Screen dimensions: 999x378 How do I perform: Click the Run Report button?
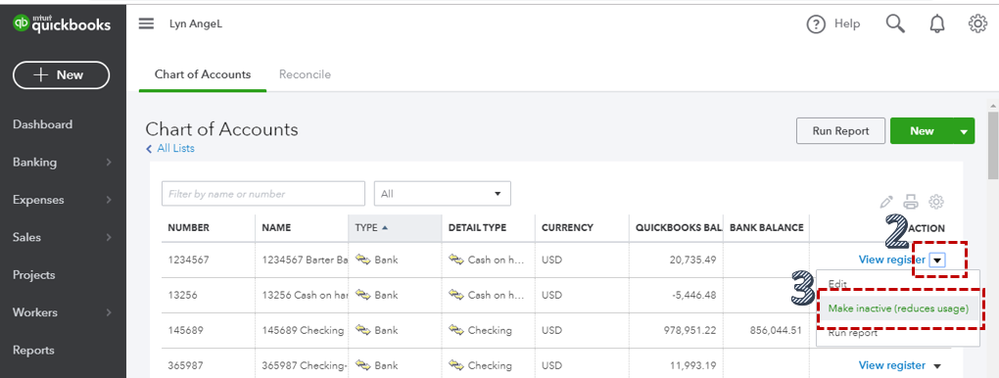point(840,131)
